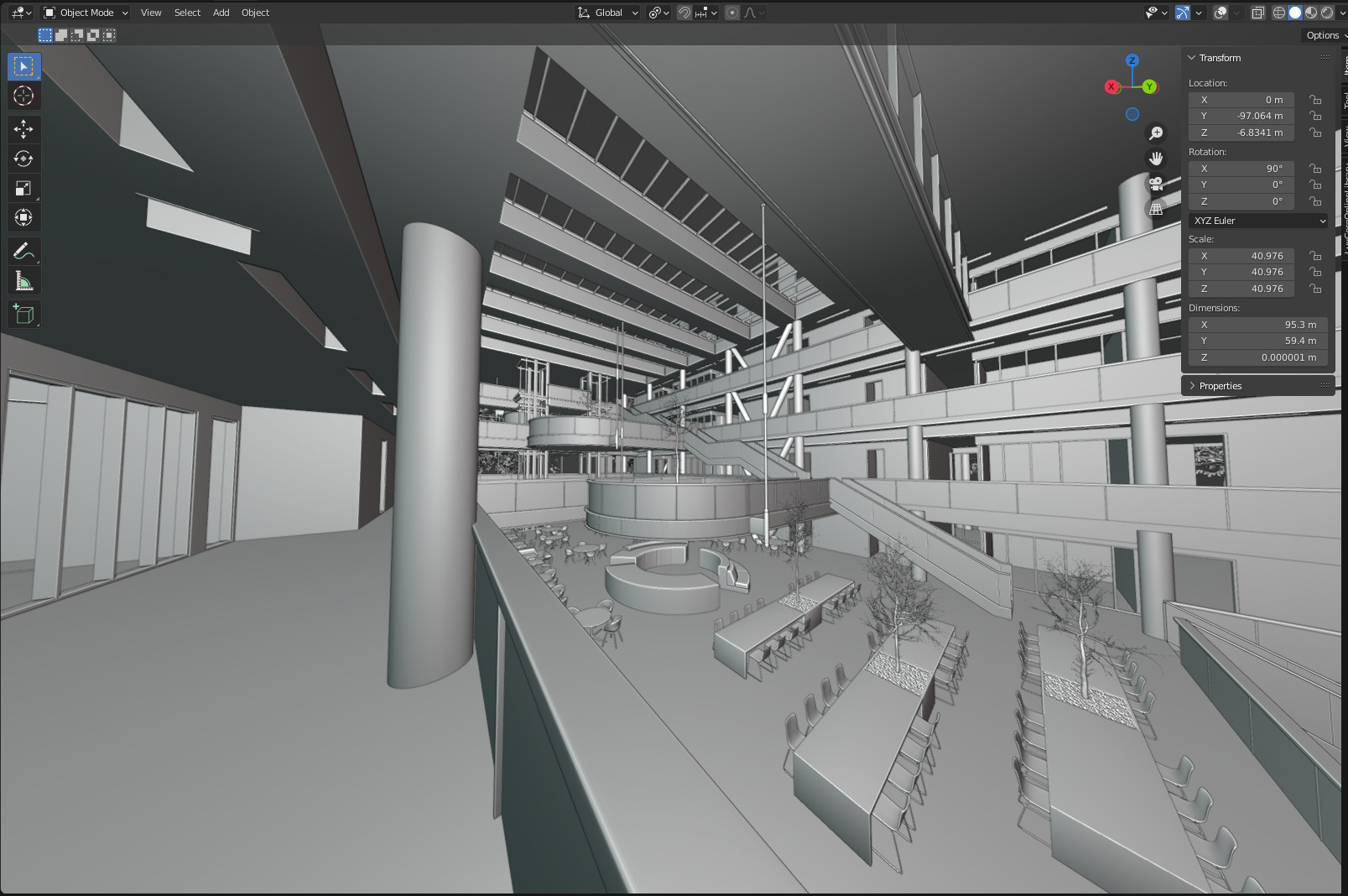The height and width of the screenshot is (896, 1348).
Task: Open the Select menu
Action: coord(187,13)
